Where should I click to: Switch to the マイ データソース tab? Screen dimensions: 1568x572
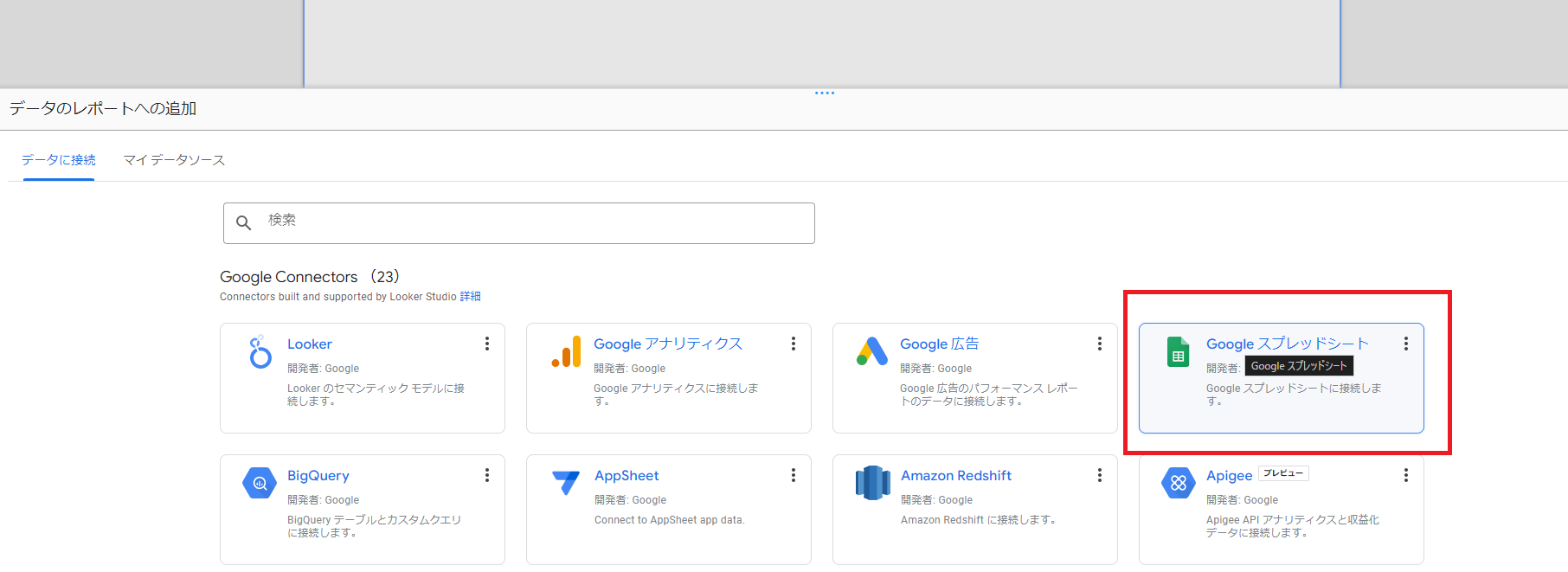(x=174, y=160)
